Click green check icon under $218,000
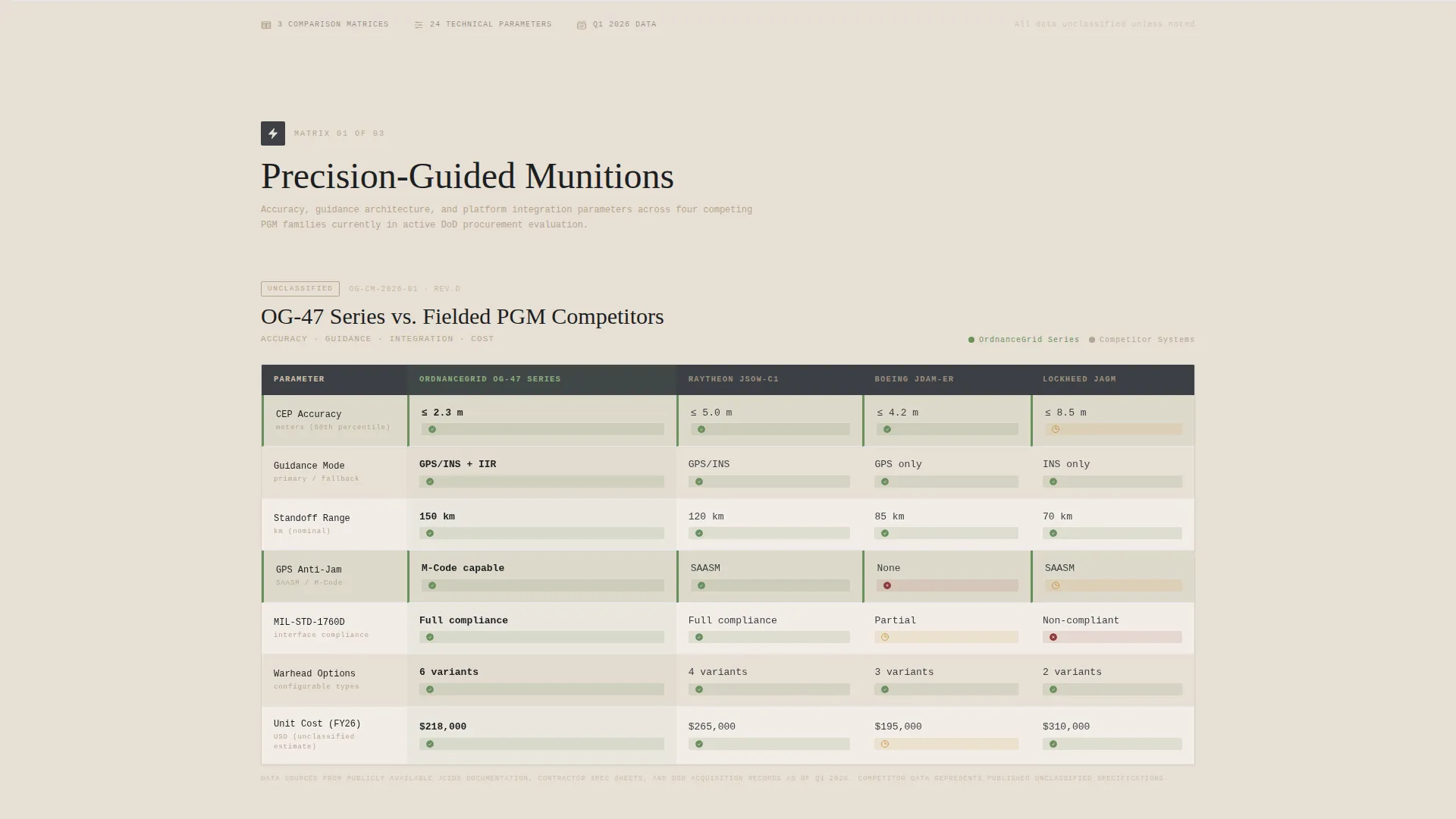 point(430,745)
